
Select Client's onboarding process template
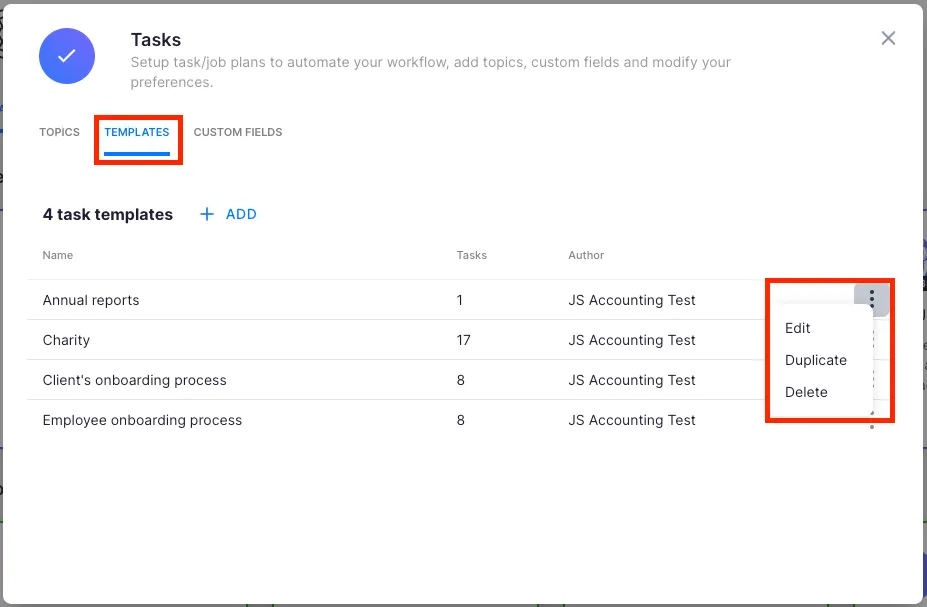click(134, 380)
